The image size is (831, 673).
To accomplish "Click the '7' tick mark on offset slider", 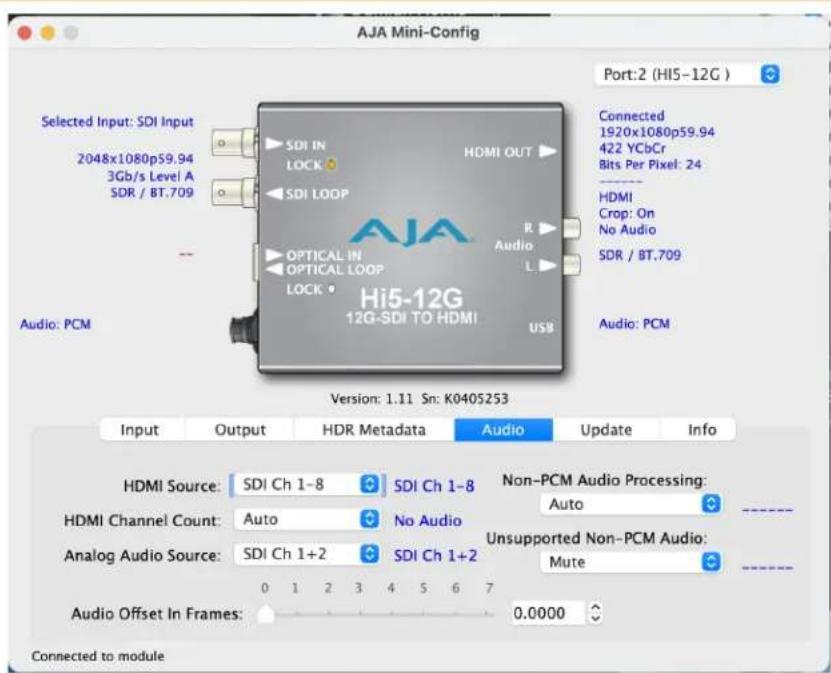I will pos(489,588).
